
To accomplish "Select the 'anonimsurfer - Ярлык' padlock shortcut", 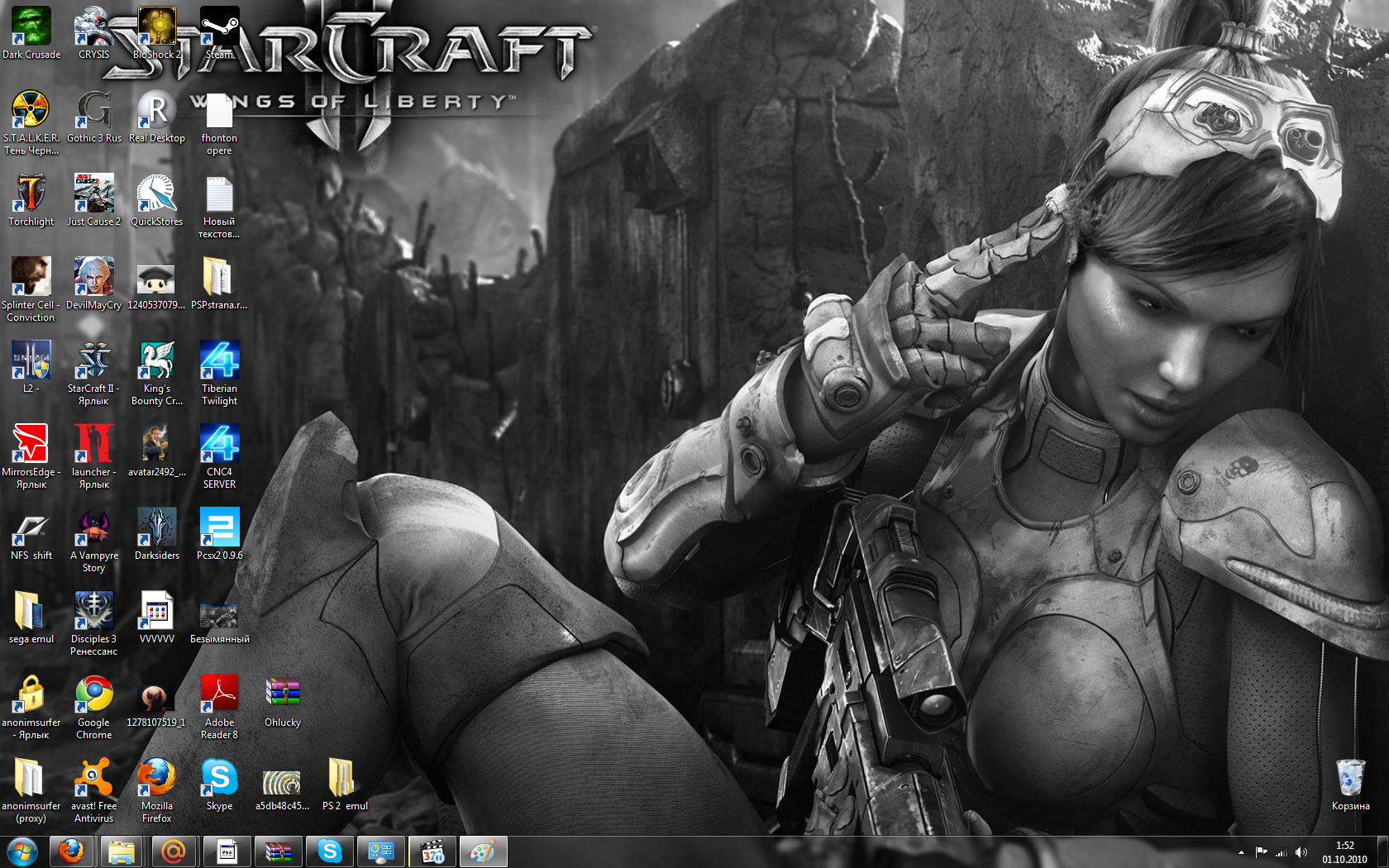I will tap(31, 707).
